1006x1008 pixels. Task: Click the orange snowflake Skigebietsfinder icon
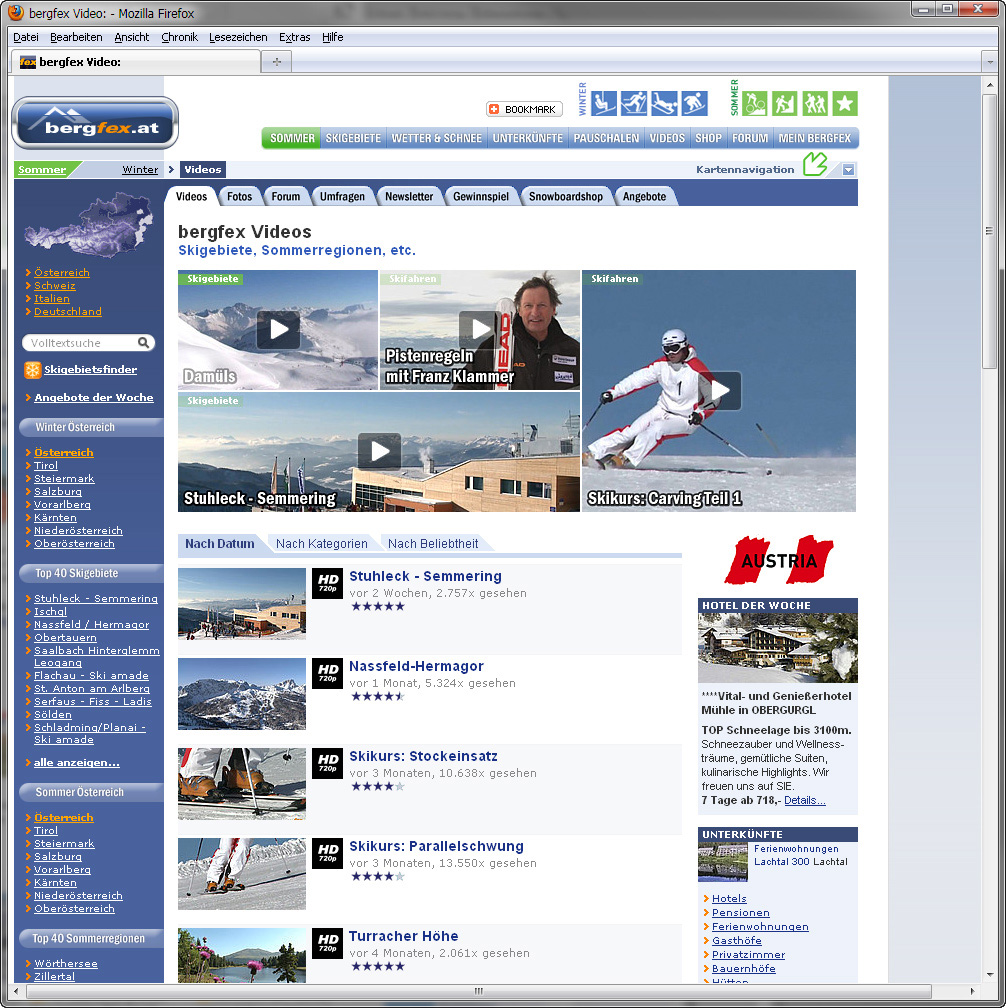33,370
